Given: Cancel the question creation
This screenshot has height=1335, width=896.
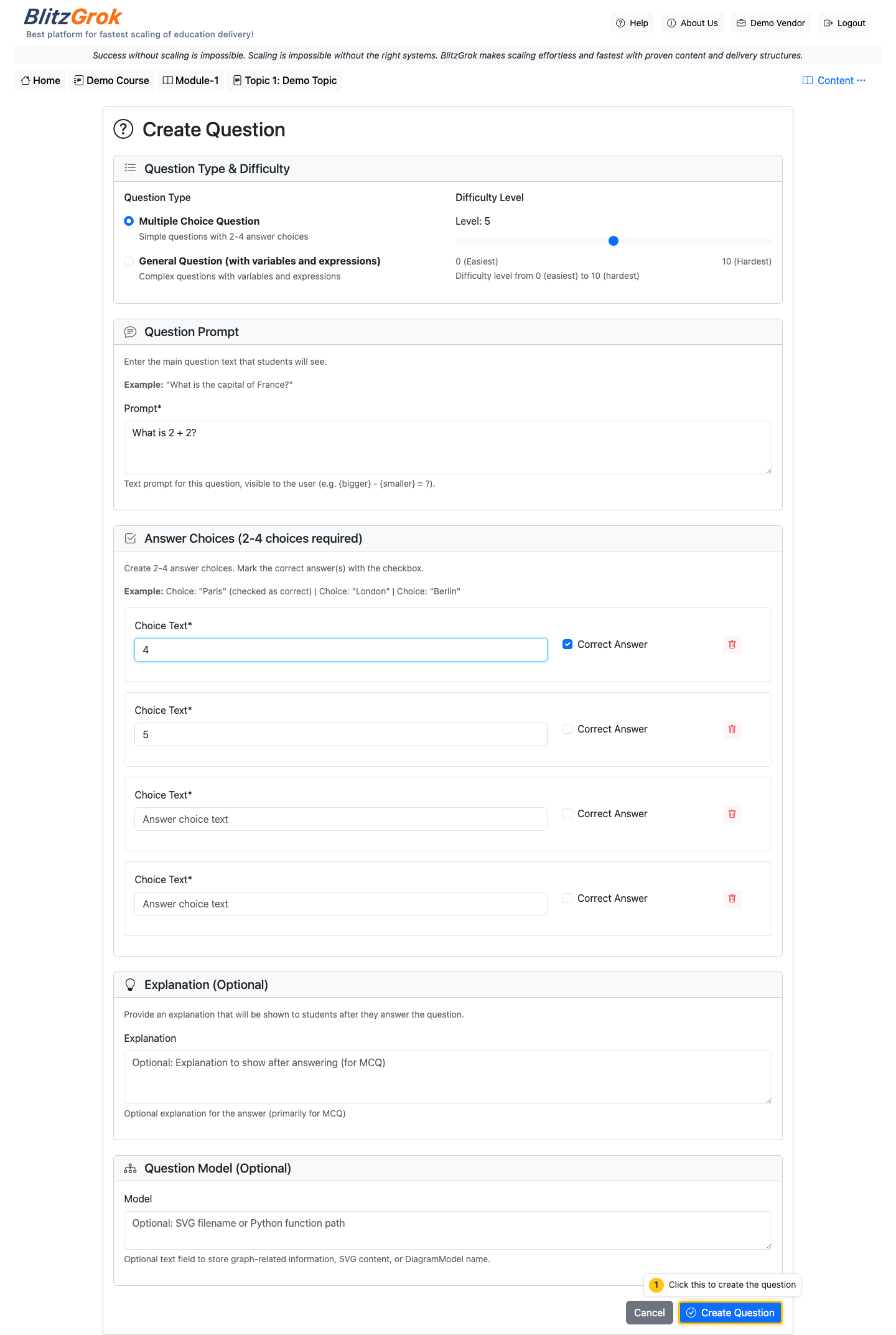Looking at the screenshot, I should coord(649,1313).
